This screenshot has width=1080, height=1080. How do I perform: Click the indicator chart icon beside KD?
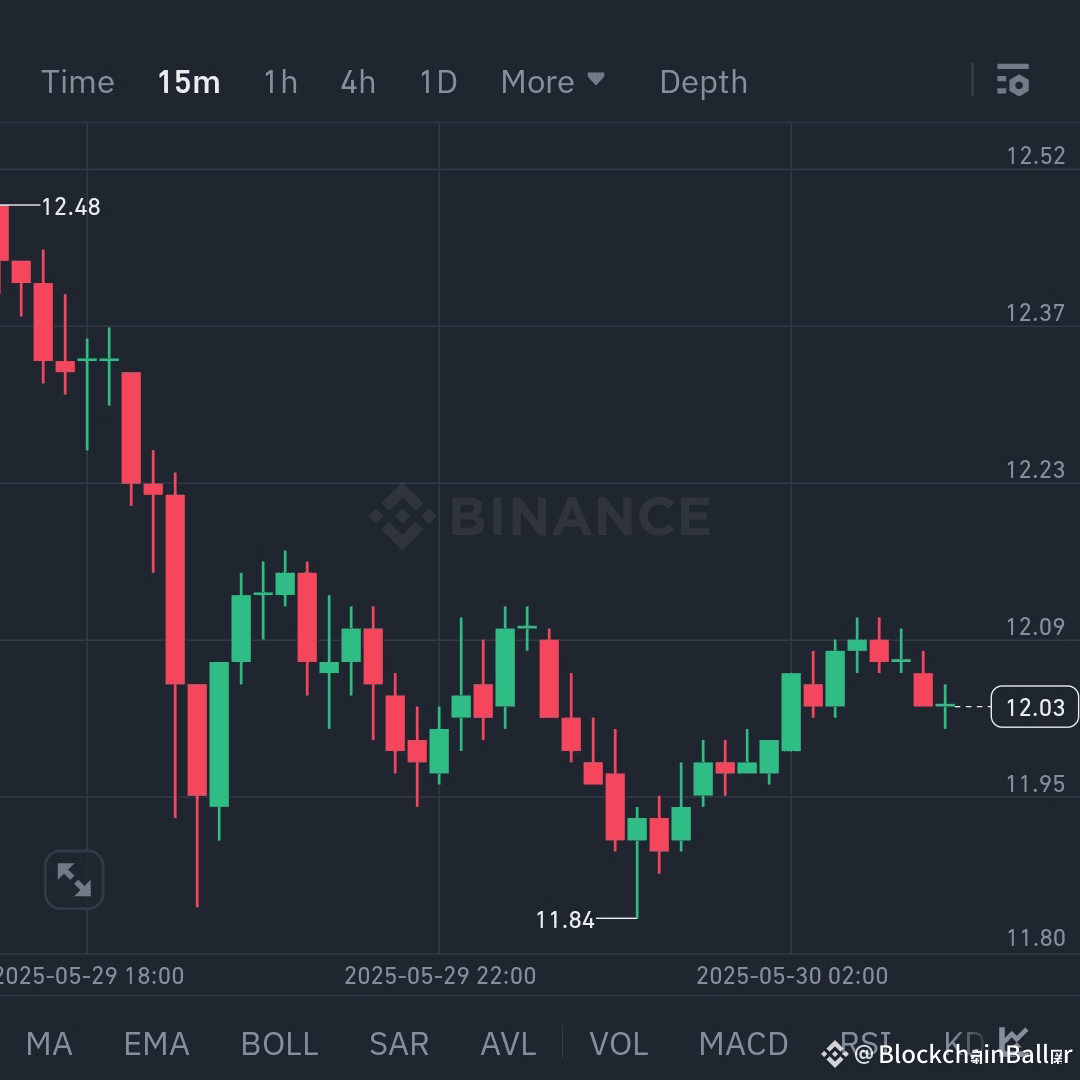pyautogui.click(x=1013, y=1039)
